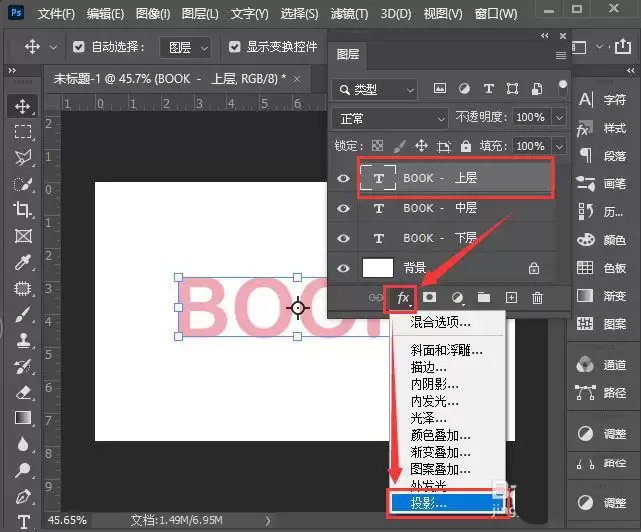Hide the 背景 layer visibility eye
The image size is (641, 532).
point(343,268)
